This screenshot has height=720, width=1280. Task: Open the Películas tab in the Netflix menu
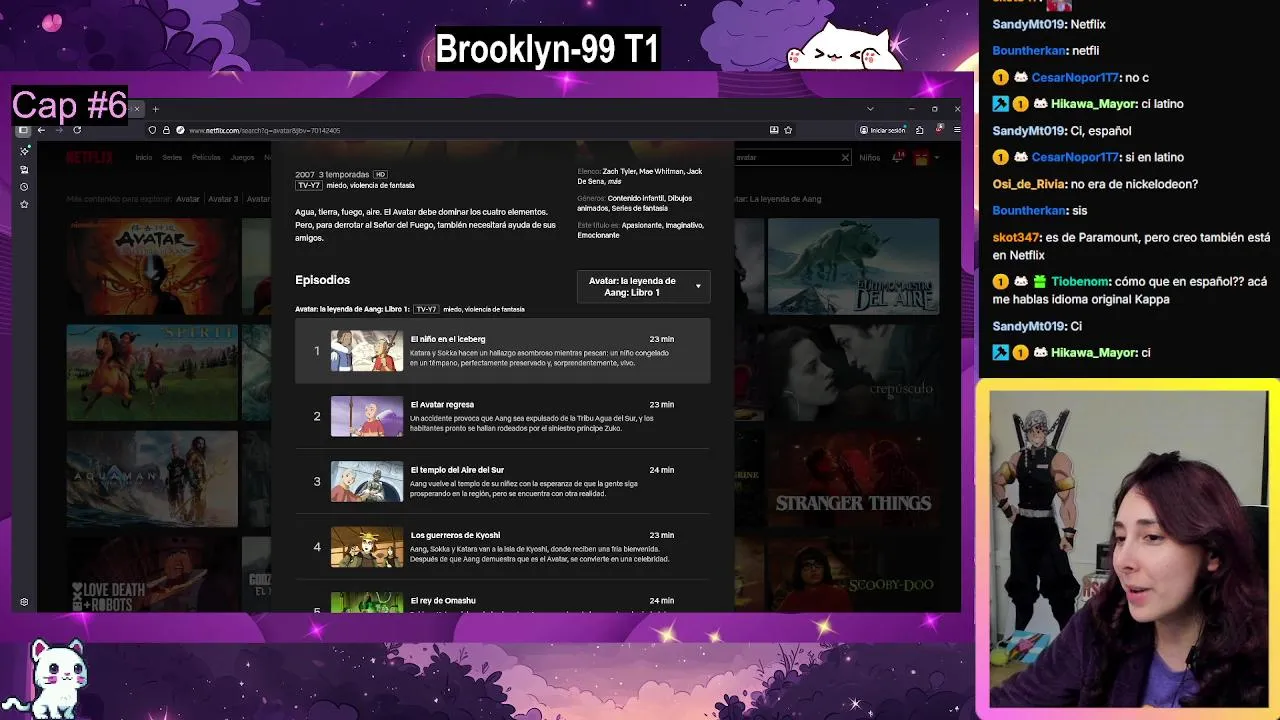click(206, 157)
